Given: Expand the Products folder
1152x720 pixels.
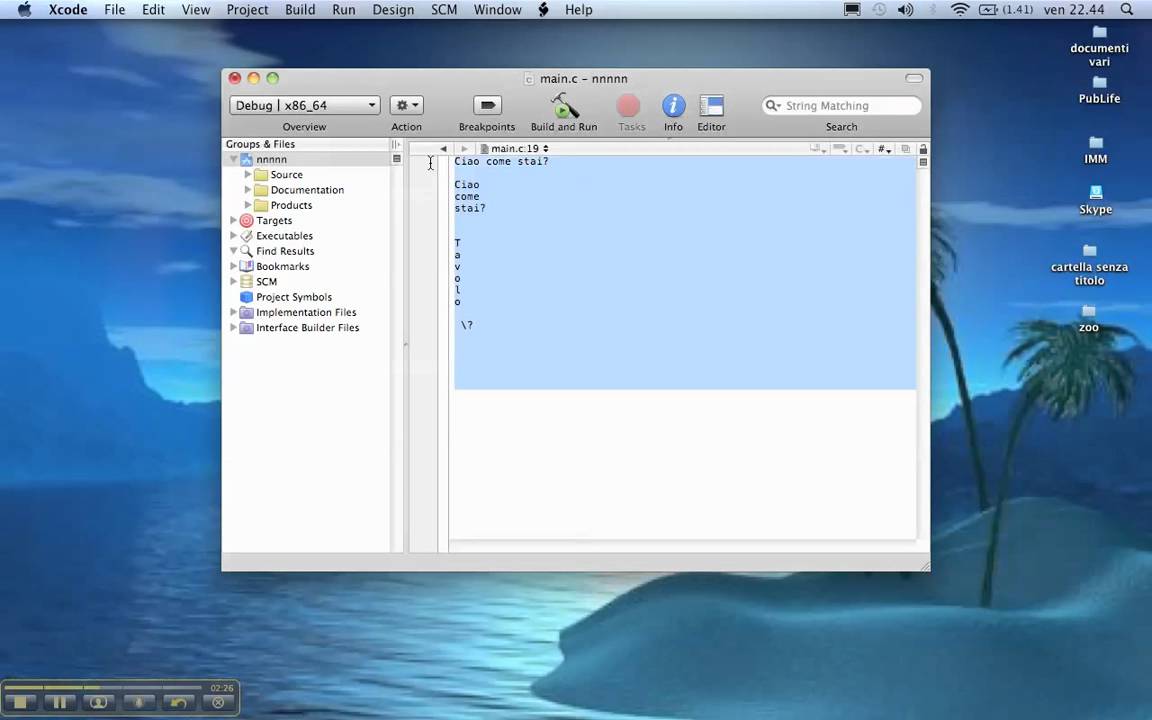Looking at the screenshot, I should pyautogui.click(x=248, y=205).
